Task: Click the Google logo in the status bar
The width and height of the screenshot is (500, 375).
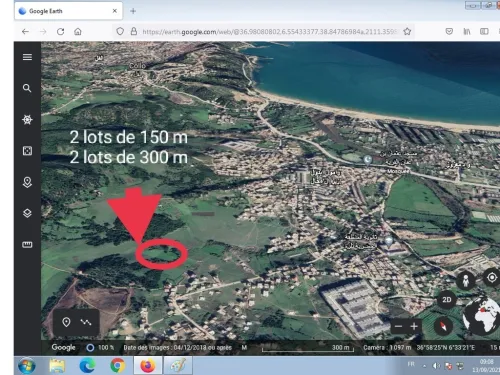Action: click(x=63, y=347)
